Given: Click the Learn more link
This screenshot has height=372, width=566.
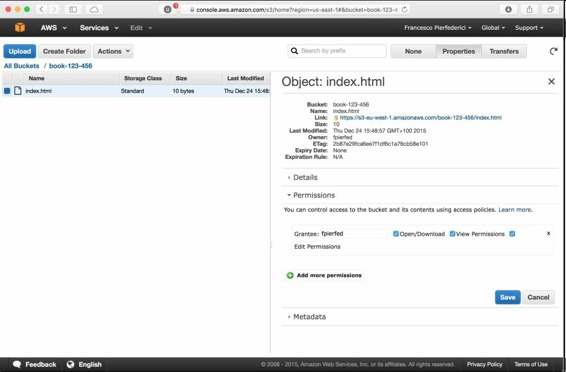Looking at the screenshot, I should click(x=515, y=210).
